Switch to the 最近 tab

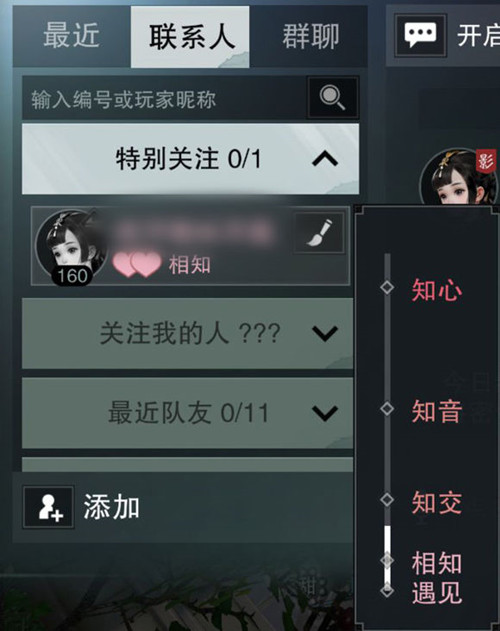click(x=72, y=36)
